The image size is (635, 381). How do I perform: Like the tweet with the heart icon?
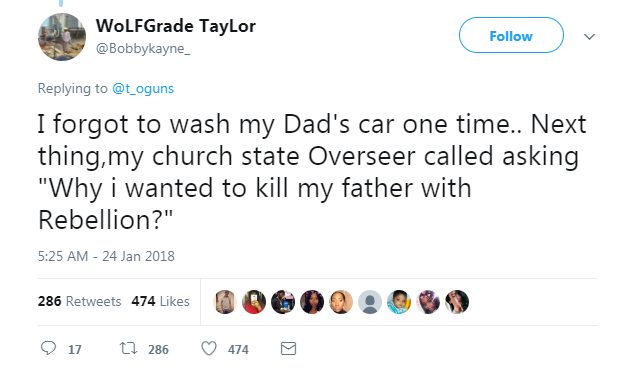209,349
